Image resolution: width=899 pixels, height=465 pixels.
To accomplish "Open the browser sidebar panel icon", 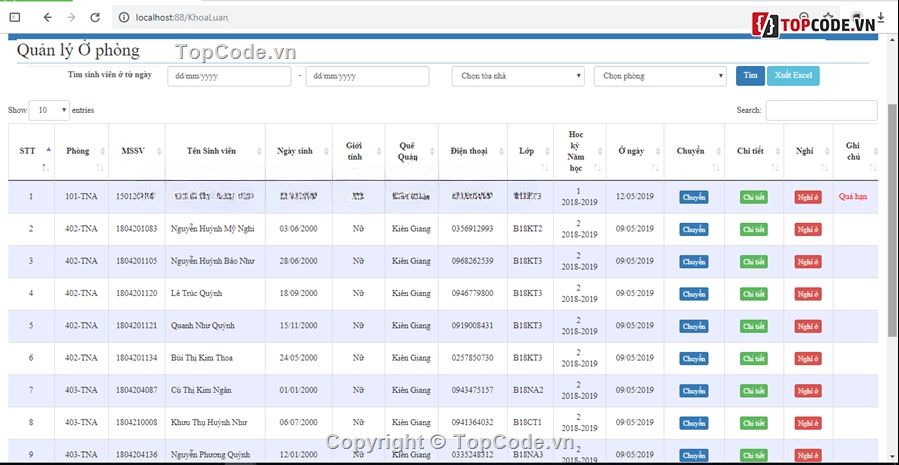I will pos(15,17).
